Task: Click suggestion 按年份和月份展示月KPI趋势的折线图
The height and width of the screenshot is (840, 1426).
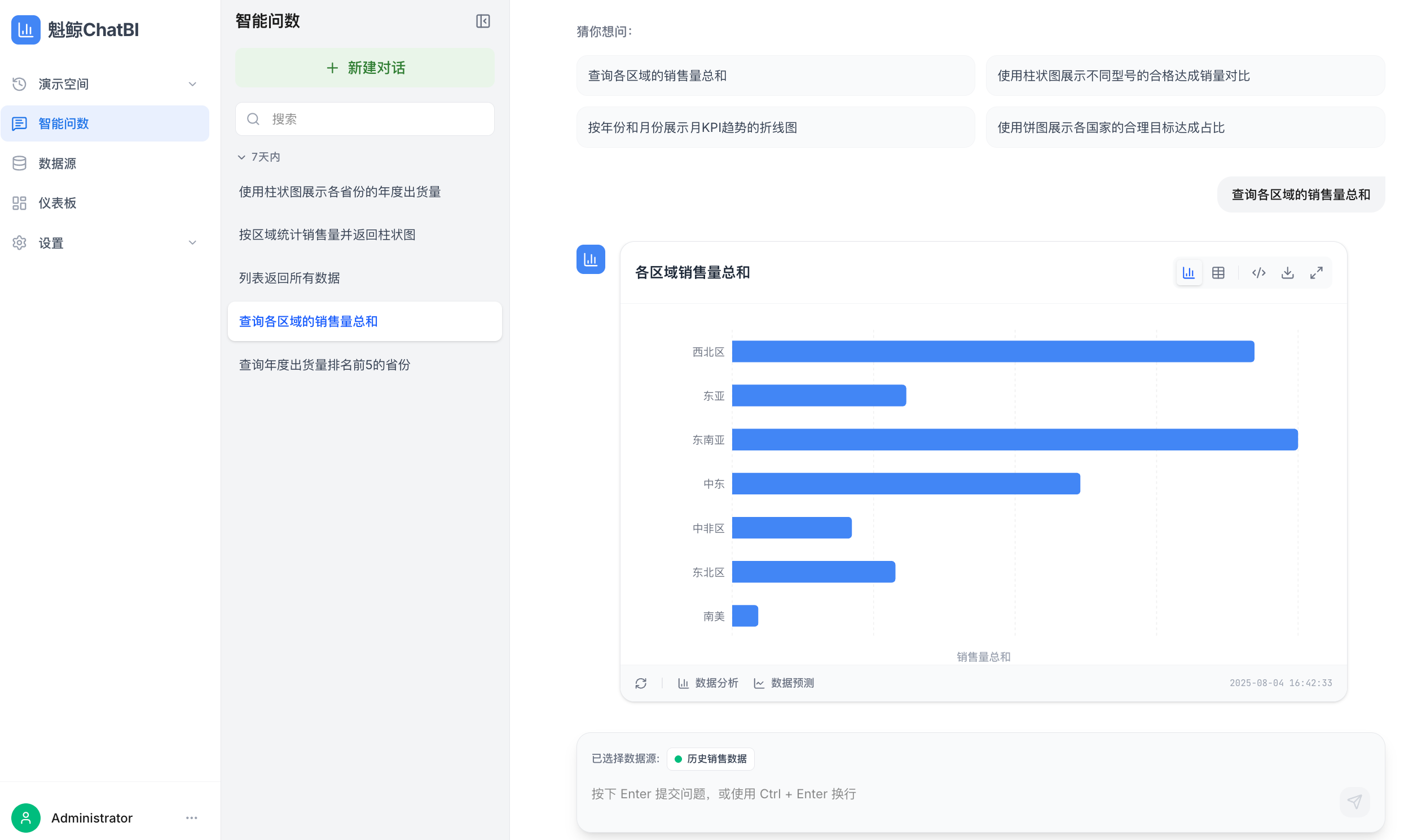Action: coord(776,127)
